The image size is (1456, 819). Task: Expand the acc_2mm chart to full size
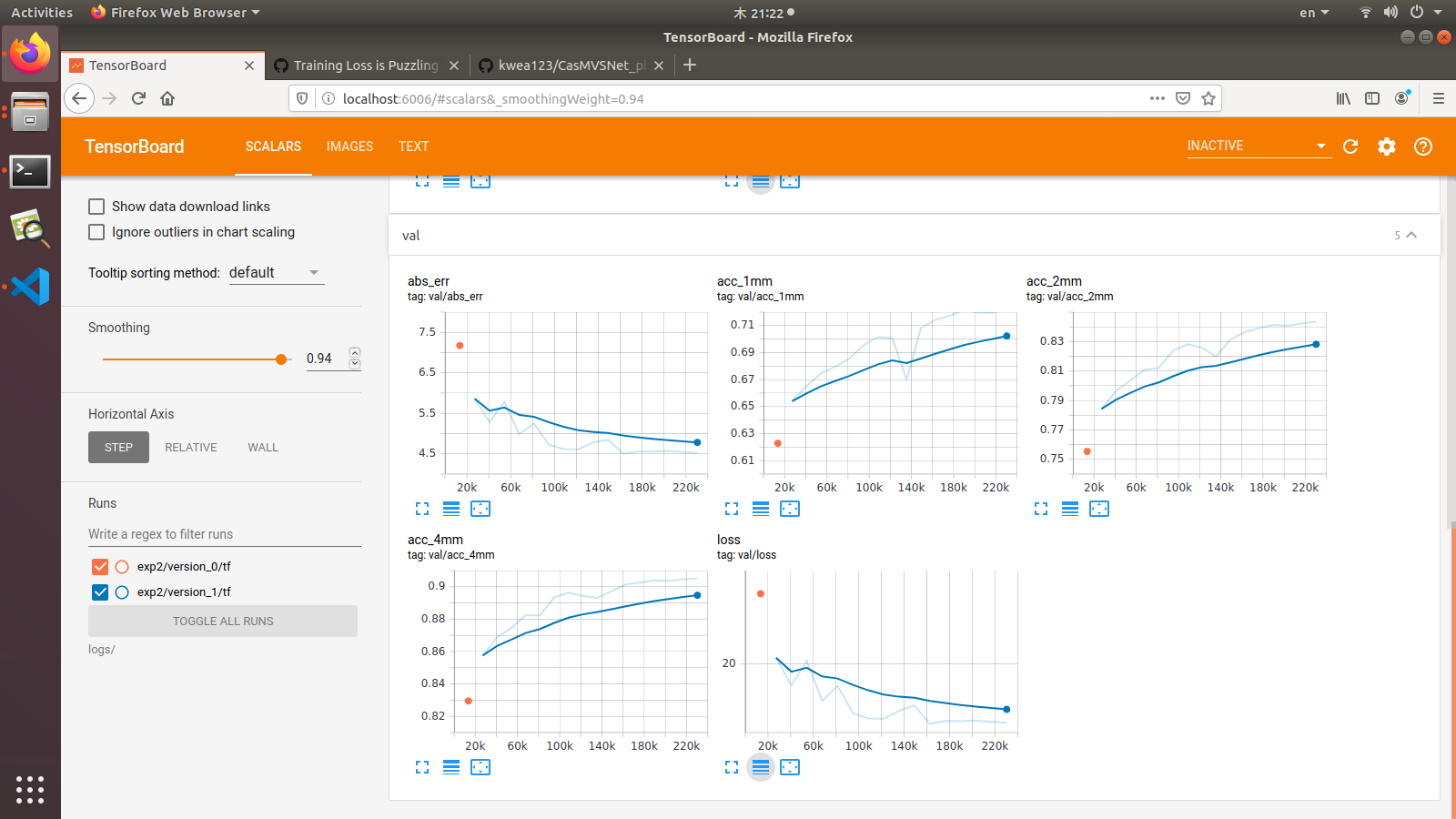(1041, 509)
